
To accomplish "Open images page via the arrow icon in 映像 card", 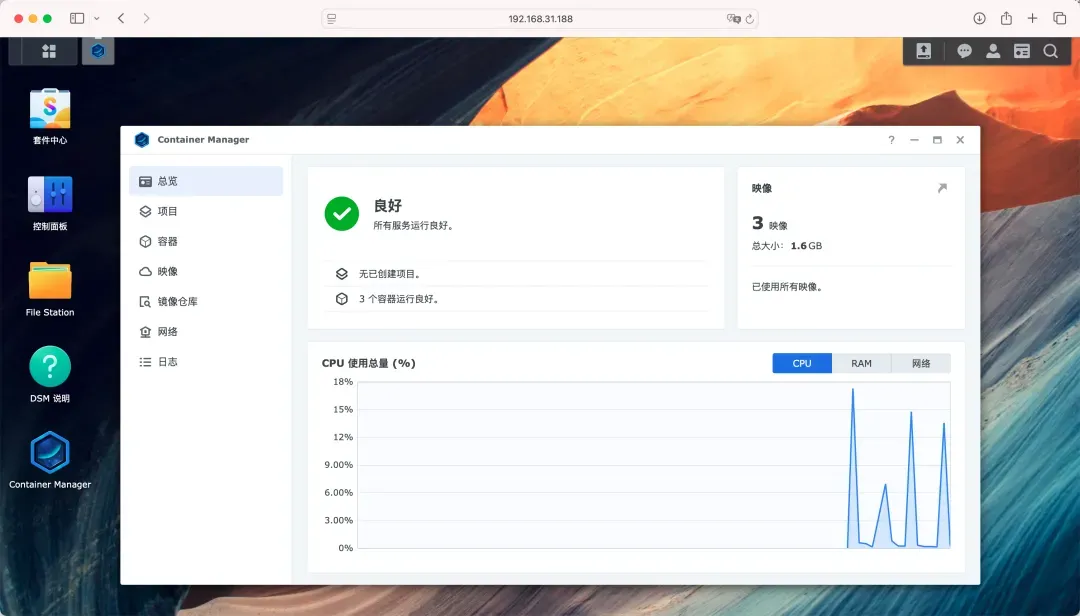I will pyautogui.click(x=942, y=188).
